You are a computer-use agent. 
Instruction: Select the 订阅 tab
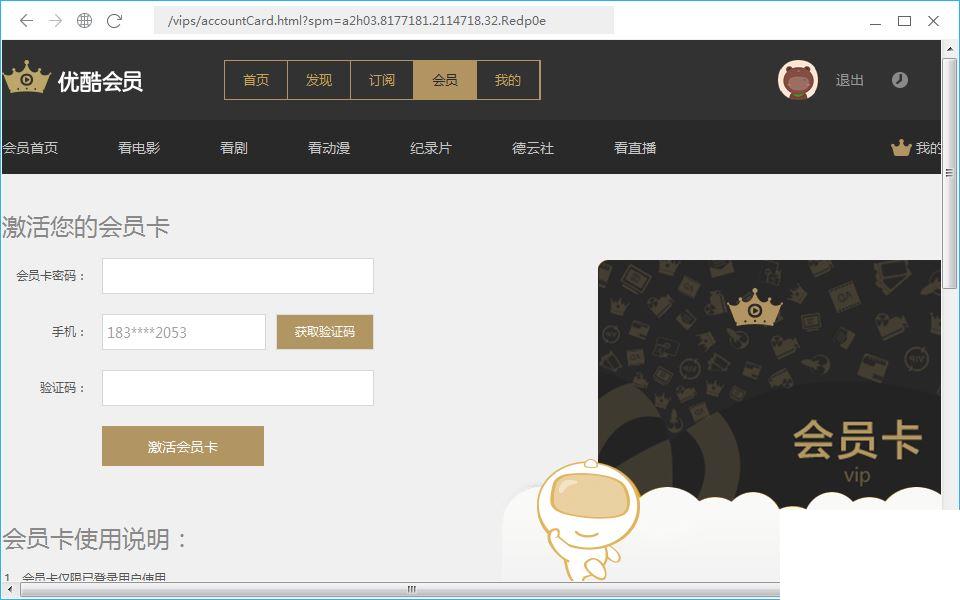pos(382,80)
